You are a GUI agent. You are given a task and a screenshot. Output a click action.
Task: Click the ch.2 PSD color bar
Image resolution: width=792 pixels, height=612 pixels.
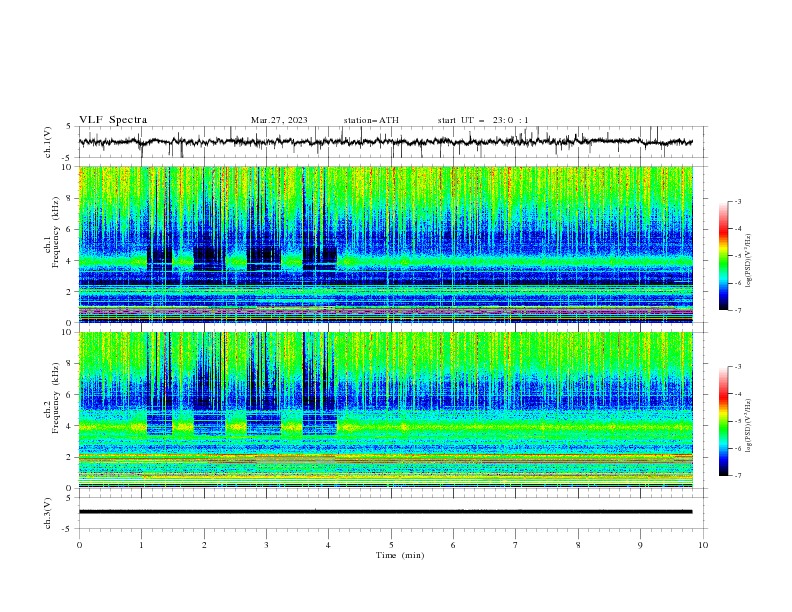pos(723,421)
